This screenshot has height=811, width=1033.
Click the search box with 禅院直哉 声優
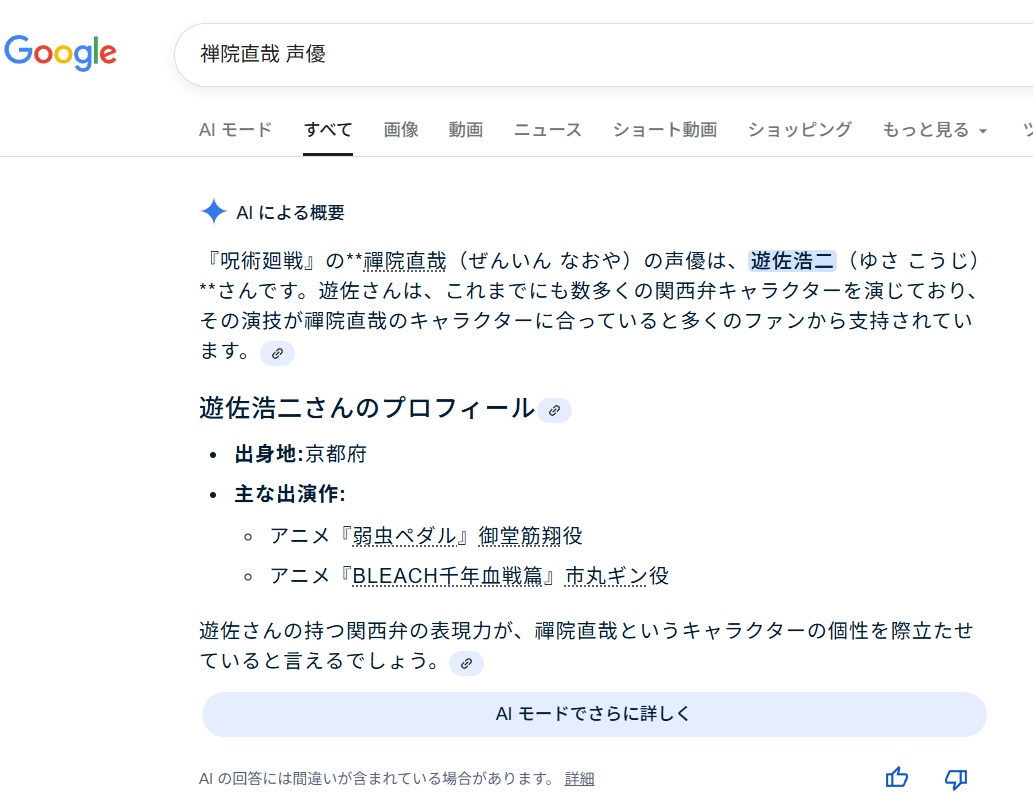click(x=603, y=55)
